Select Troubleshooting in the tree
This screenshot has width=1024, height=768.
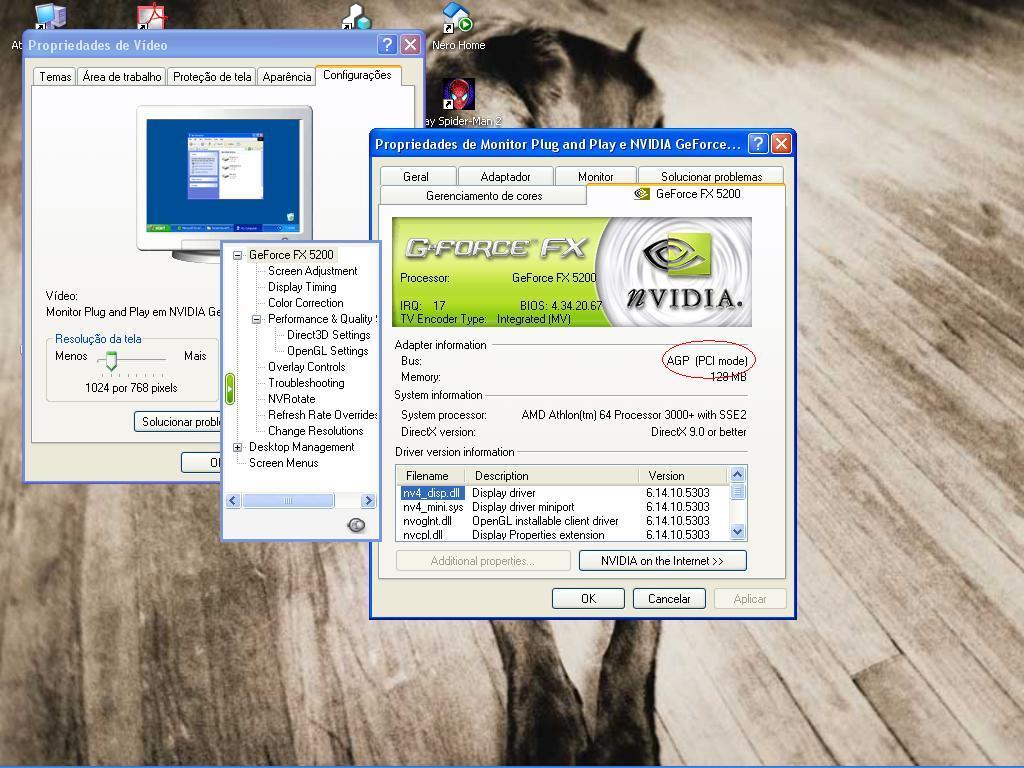(306, 383)
